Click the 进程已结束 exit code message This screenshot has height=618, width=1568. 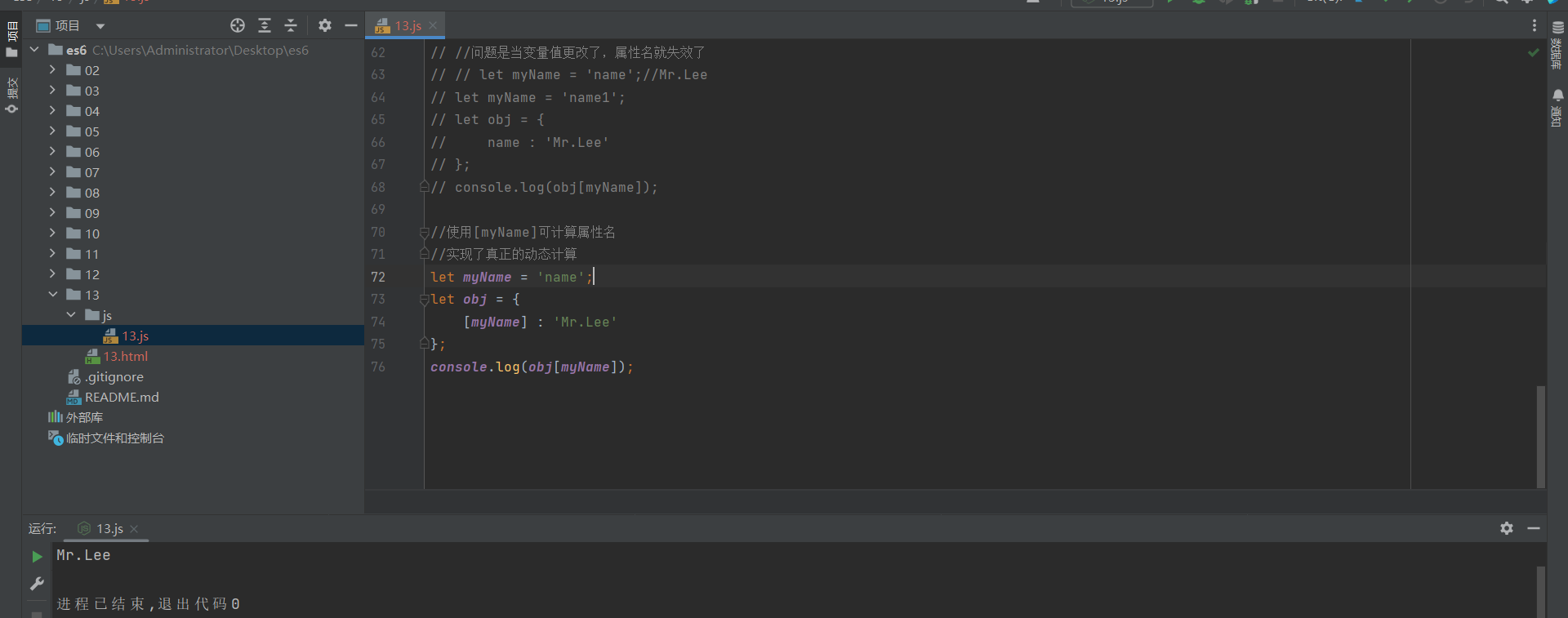coord(148,604)
